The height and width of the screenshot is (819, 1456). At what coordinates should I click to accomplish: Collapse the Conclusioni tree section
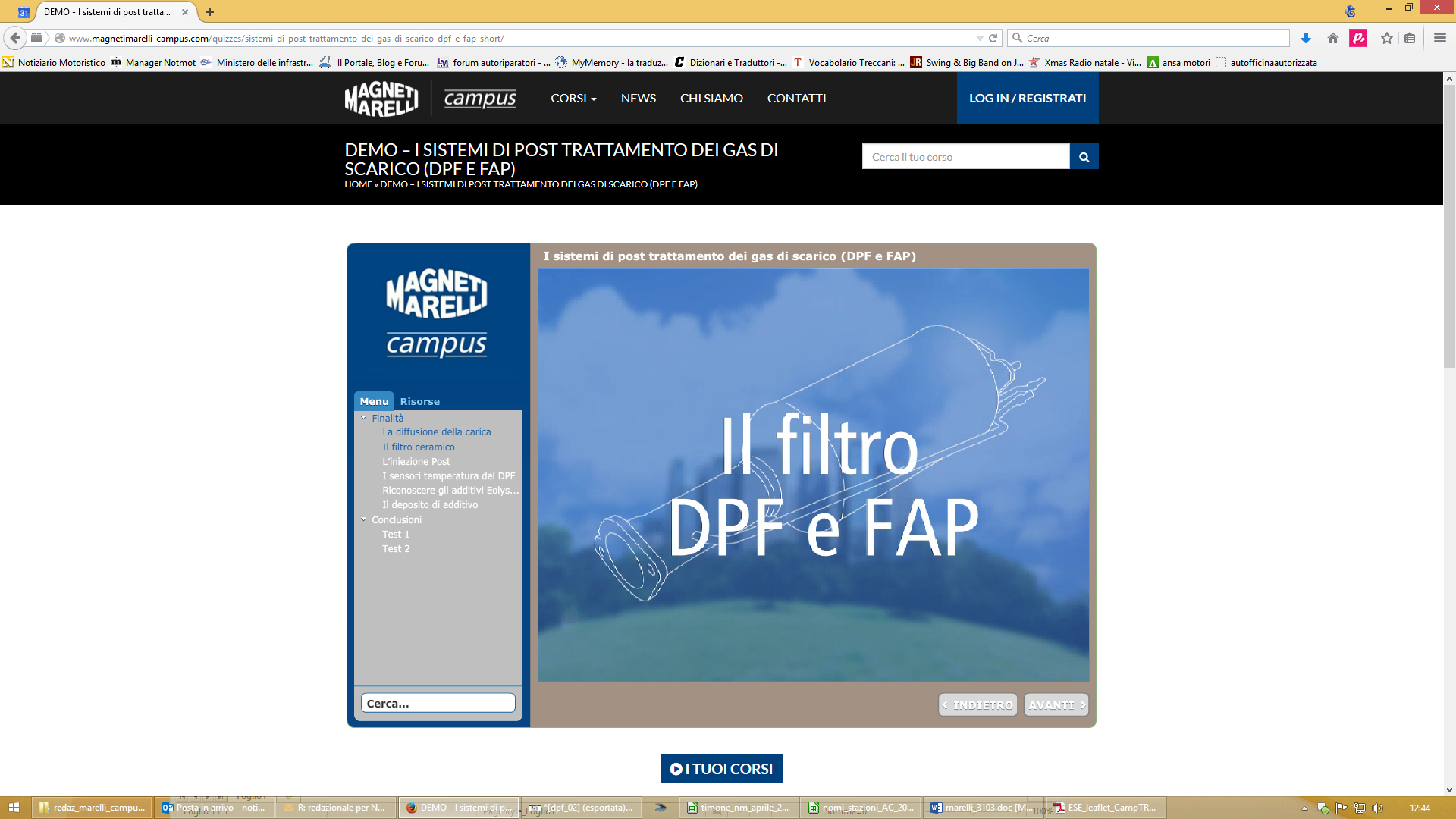pyautogui.click(x=364, y=519)
